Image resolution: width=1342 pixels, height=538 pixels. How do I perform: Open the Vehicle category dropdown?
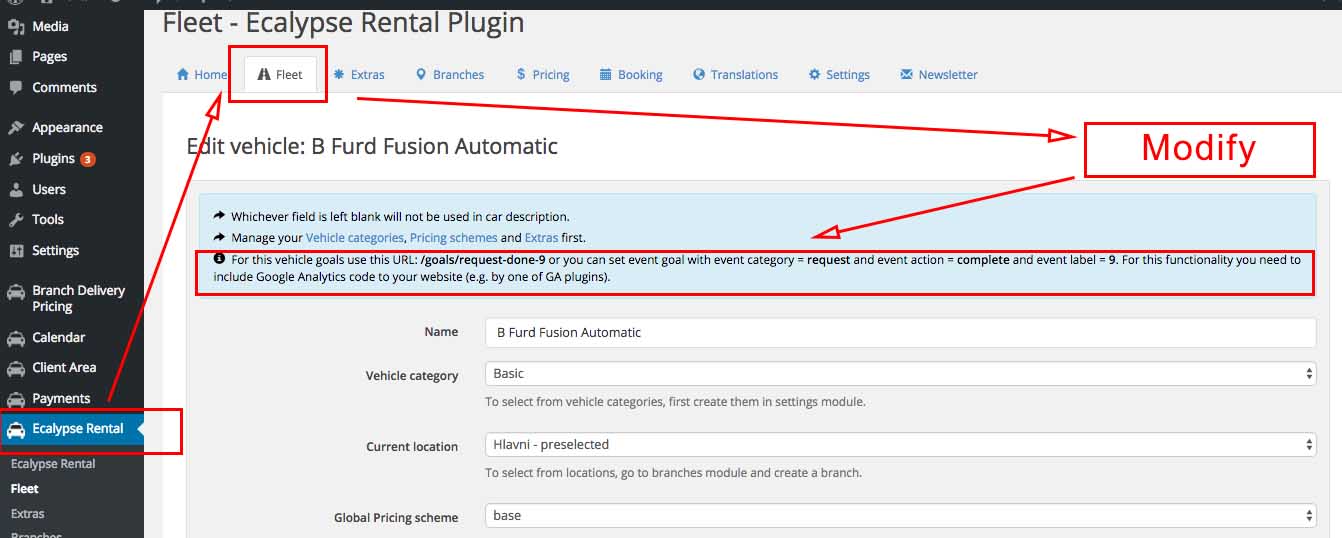click(x=900, y=373)
